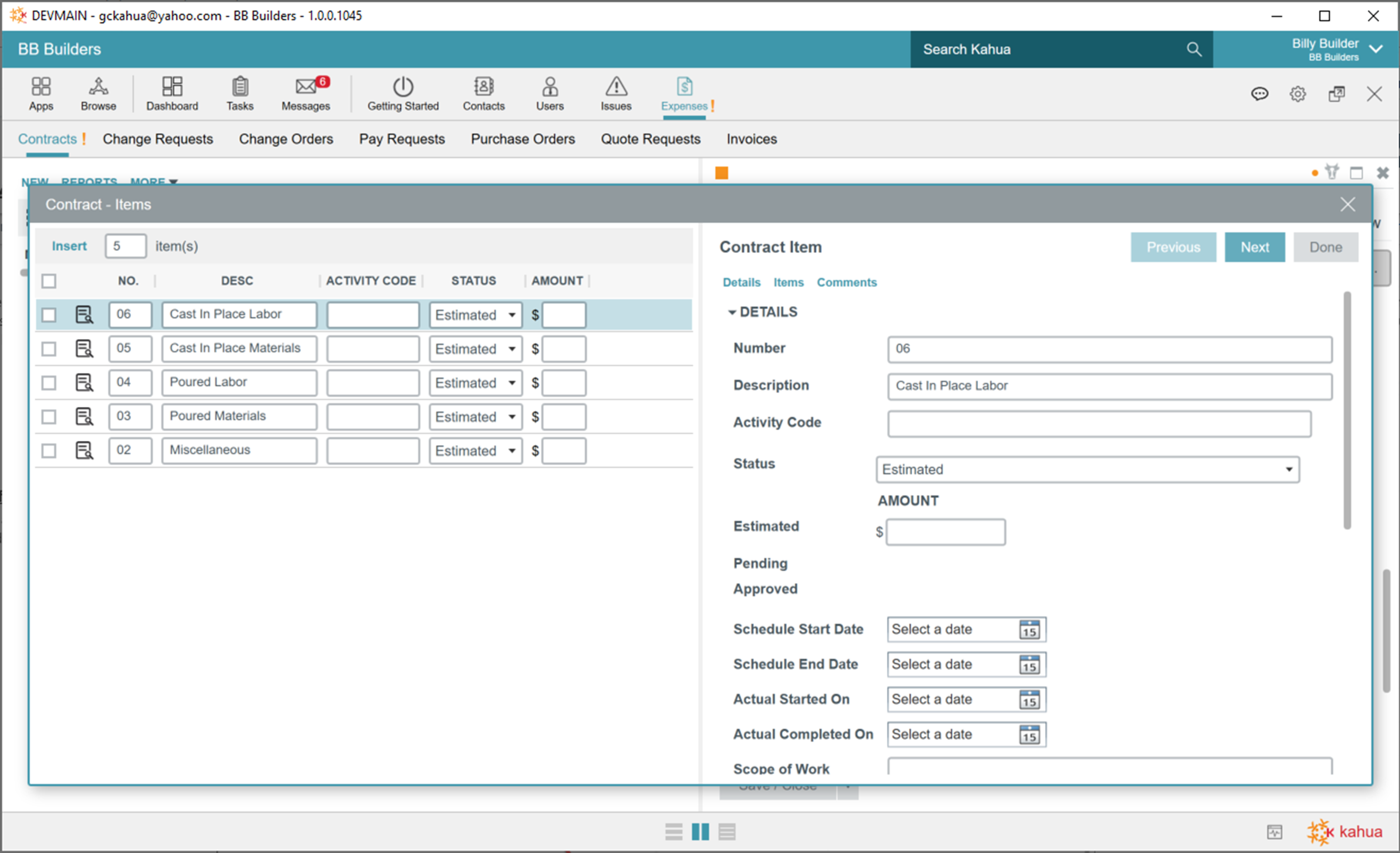The width and height of the screenshot is (1400, 853).
Task: Switch to the Purchase Orders tab
Action: 523,139
